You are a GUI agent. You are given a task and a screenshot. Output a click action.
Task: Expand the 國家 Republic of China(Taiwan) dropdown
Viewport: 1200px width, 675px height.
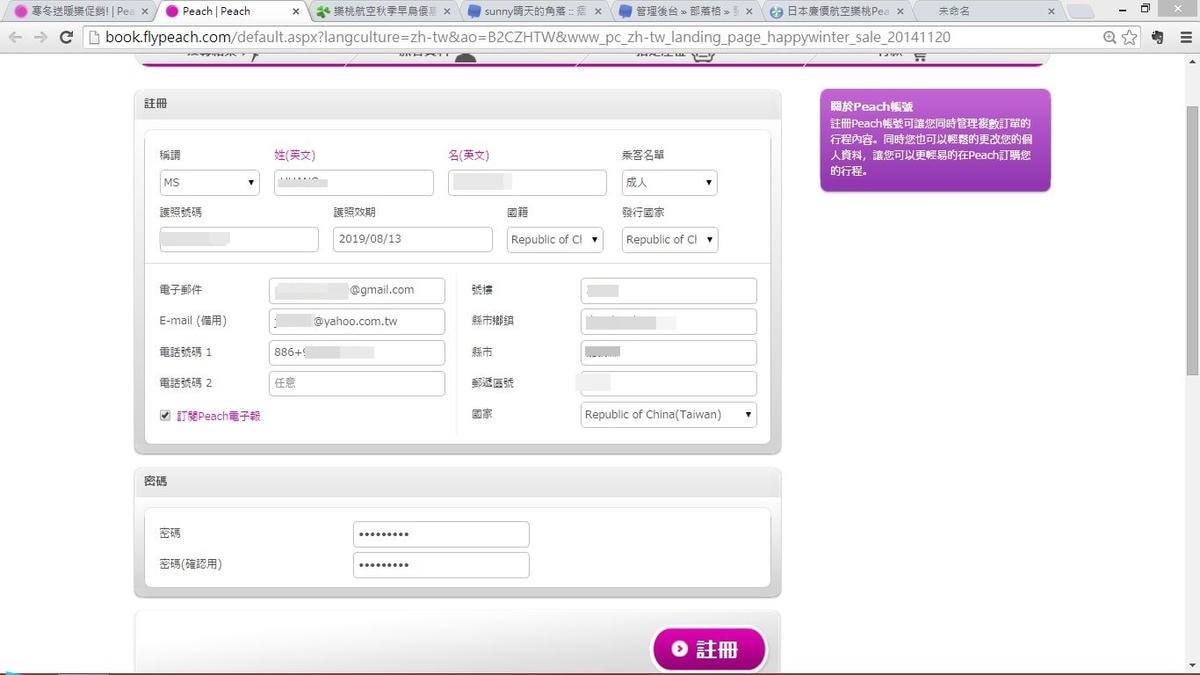pos(668,414)
